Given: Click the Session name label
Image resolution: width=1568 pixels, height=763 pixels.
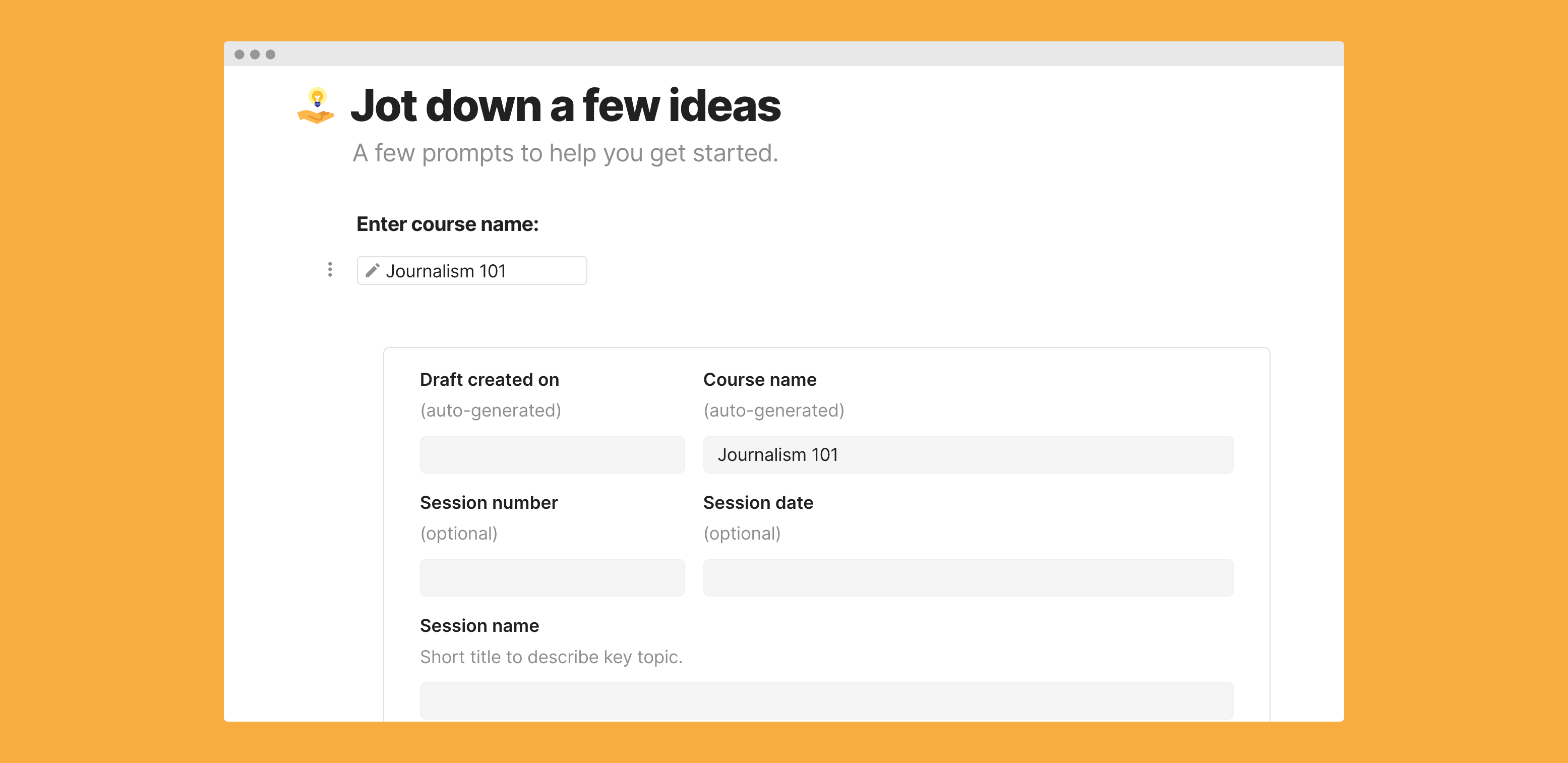Looking at the screenshot, I should click(x=479, y=625).
